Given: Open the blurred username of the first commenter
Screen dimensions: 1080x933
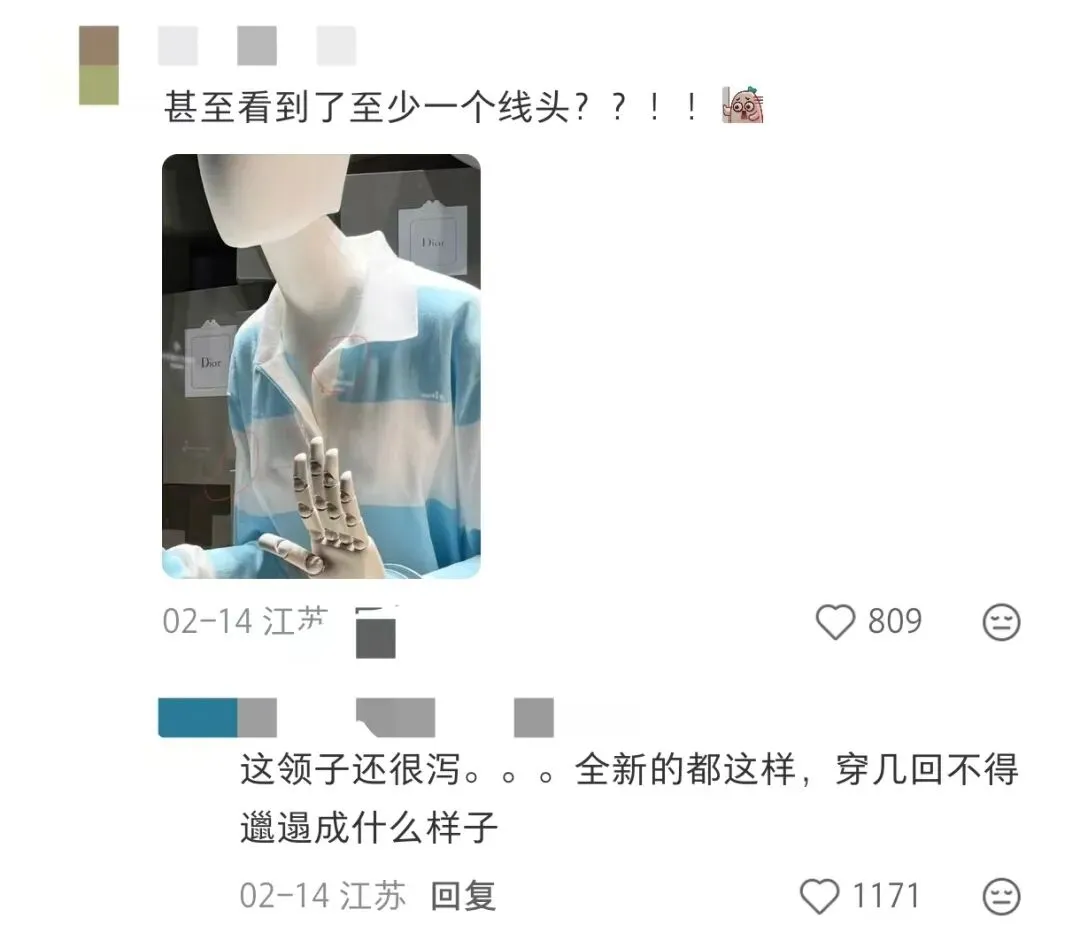Looking at the screenshot, I should point(257,45).
